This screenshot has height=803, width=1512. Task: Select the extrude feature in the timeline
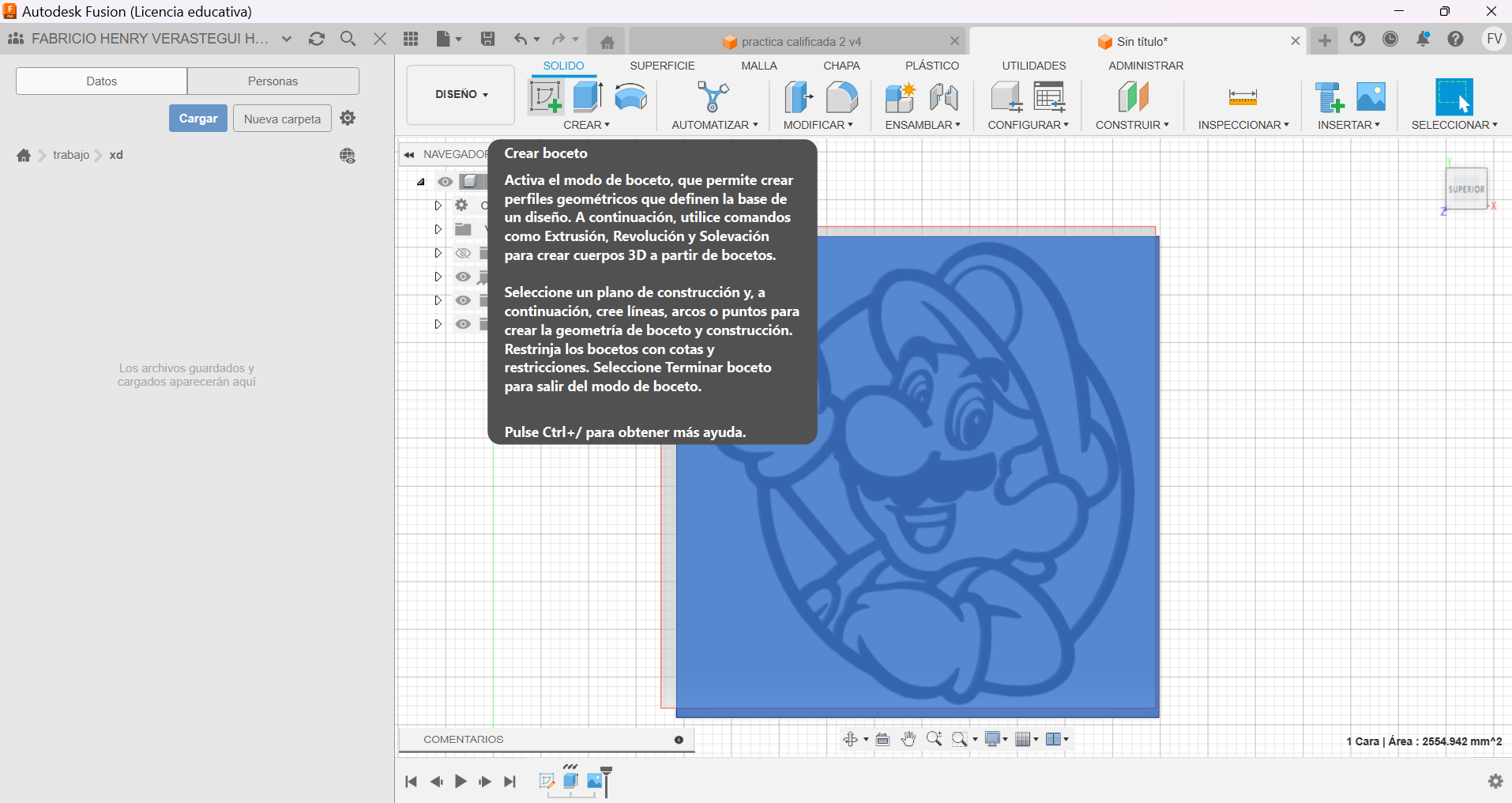coord(570,781)
